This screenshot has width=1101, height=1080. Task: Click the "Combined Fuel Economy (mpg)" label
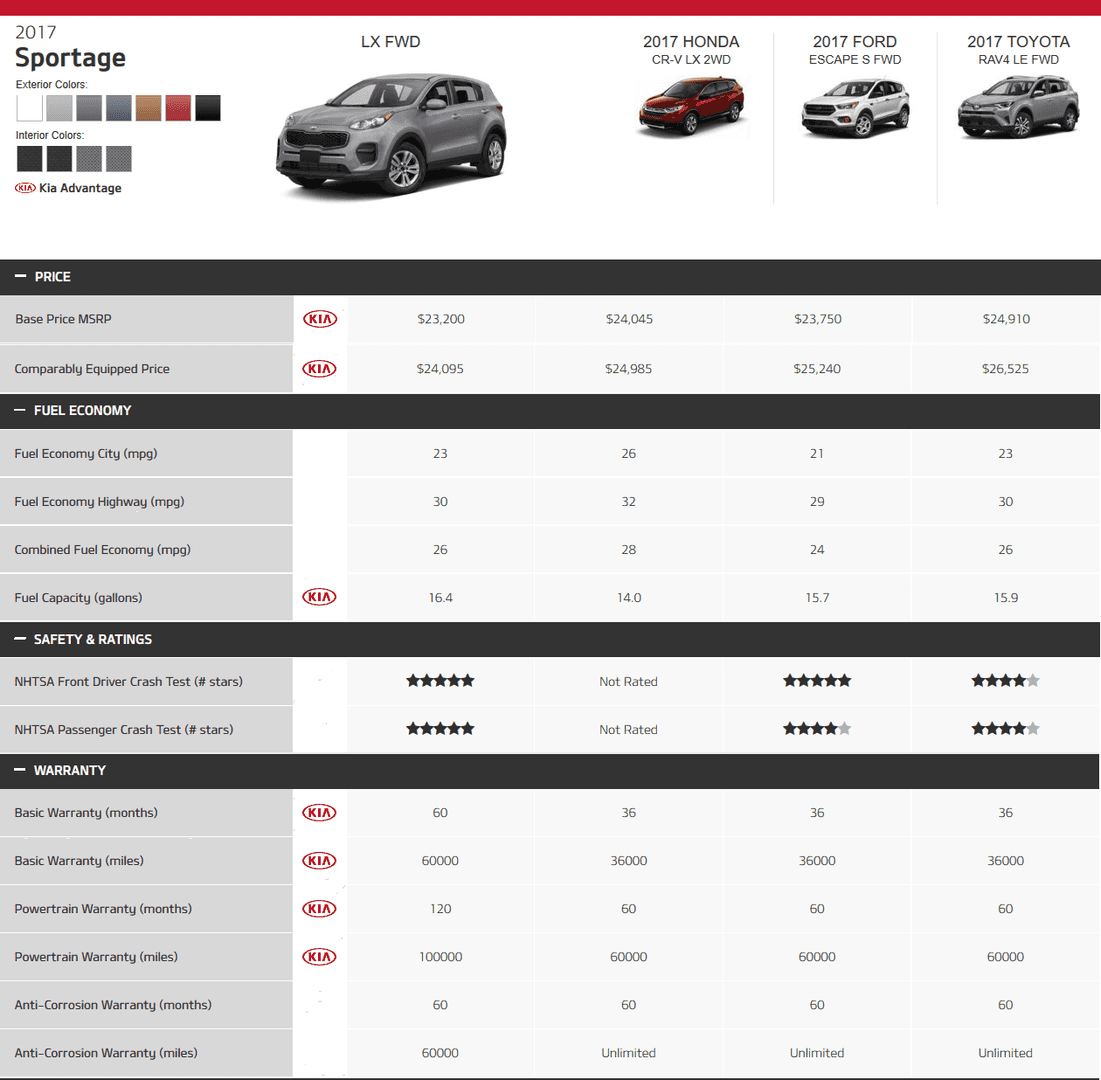103,550
